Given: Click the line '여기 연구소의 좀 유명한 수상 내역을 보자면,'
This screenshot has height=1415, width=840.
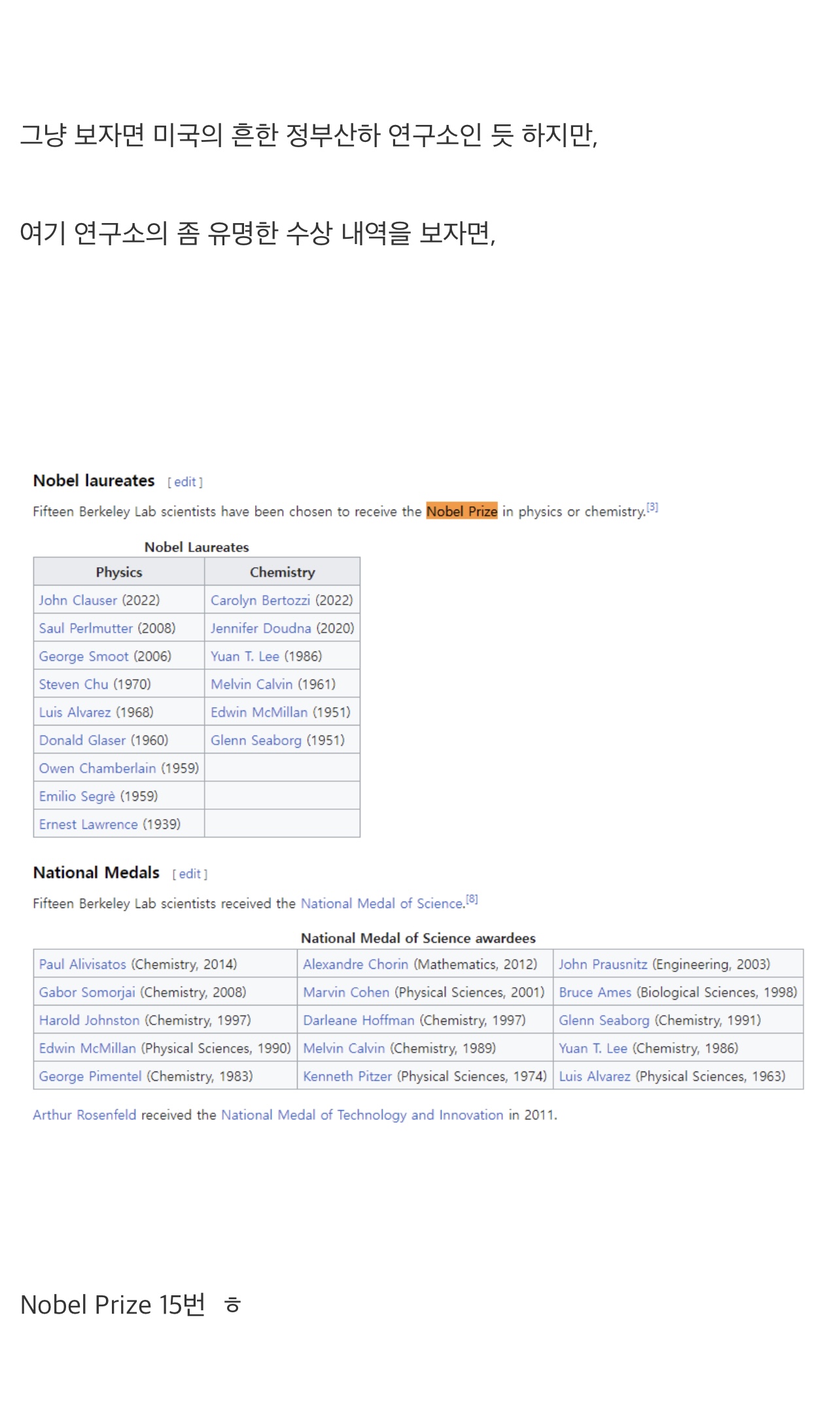Looking at the screenshot, I should 258,233.
